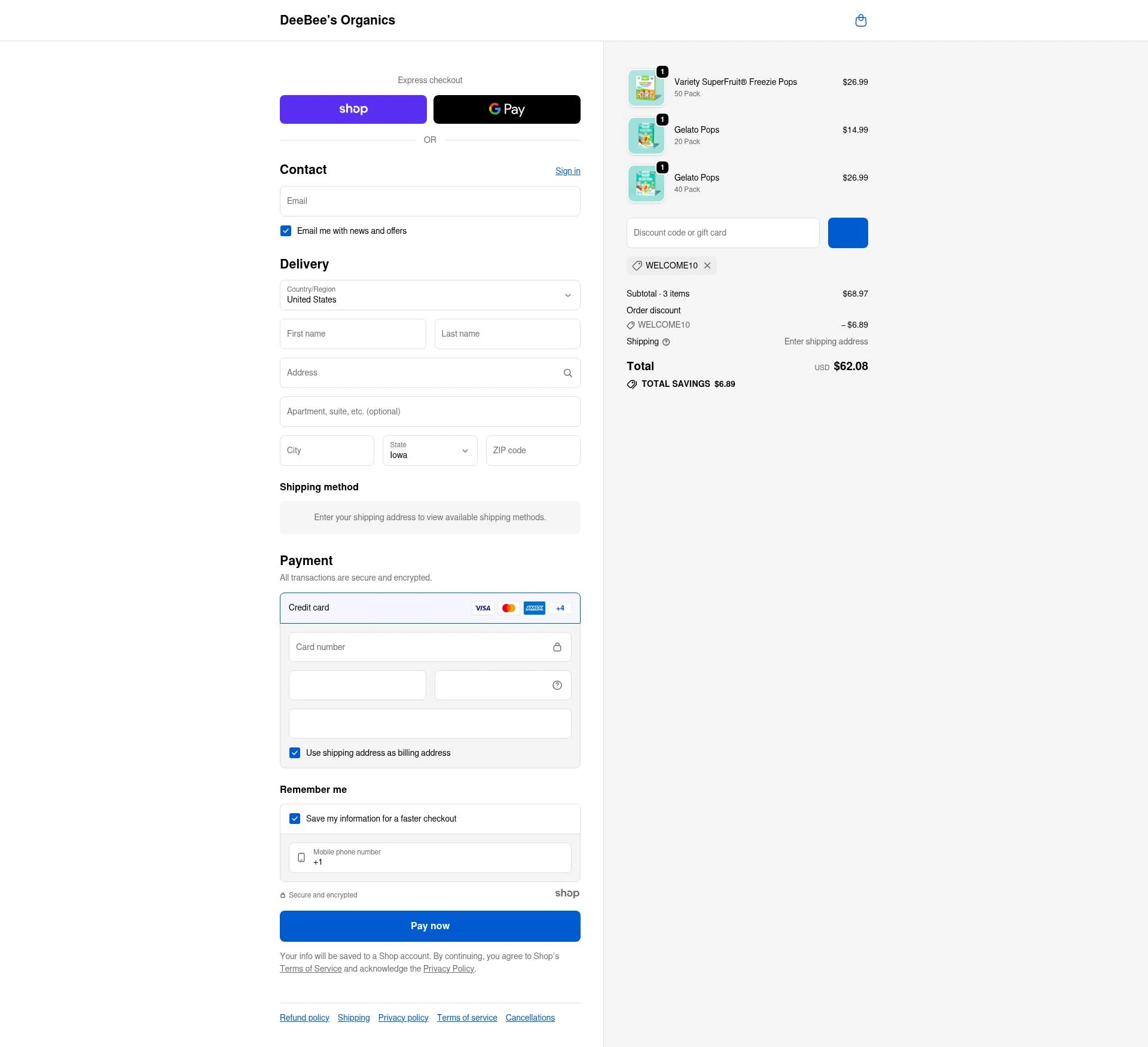Screen dimensions: 1148x1047
Task: Click the address search magnifier icon
Action: click(567, 373)
